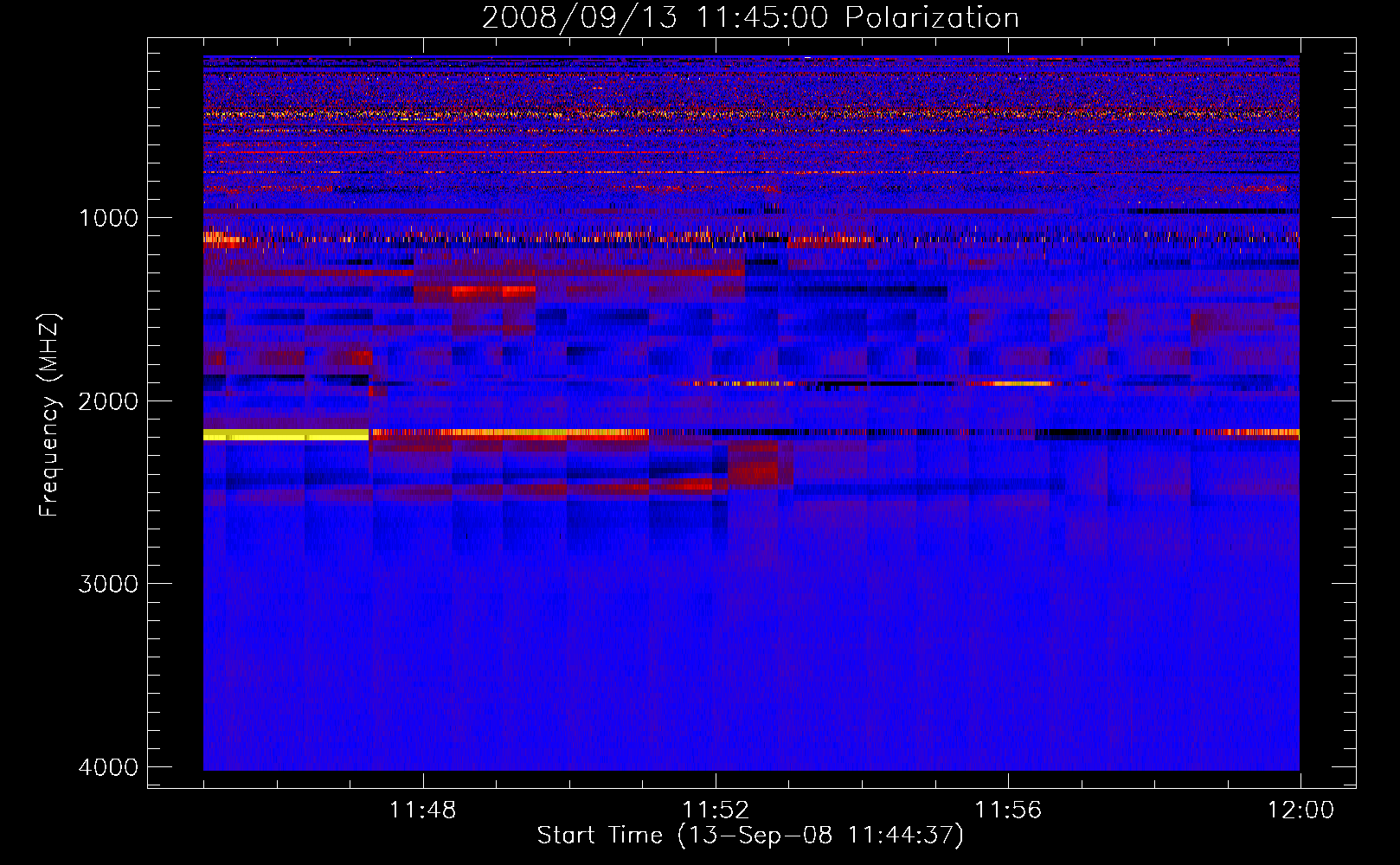
Task: Click the 11:56 time tick label
Action: tap(1008, 811)
